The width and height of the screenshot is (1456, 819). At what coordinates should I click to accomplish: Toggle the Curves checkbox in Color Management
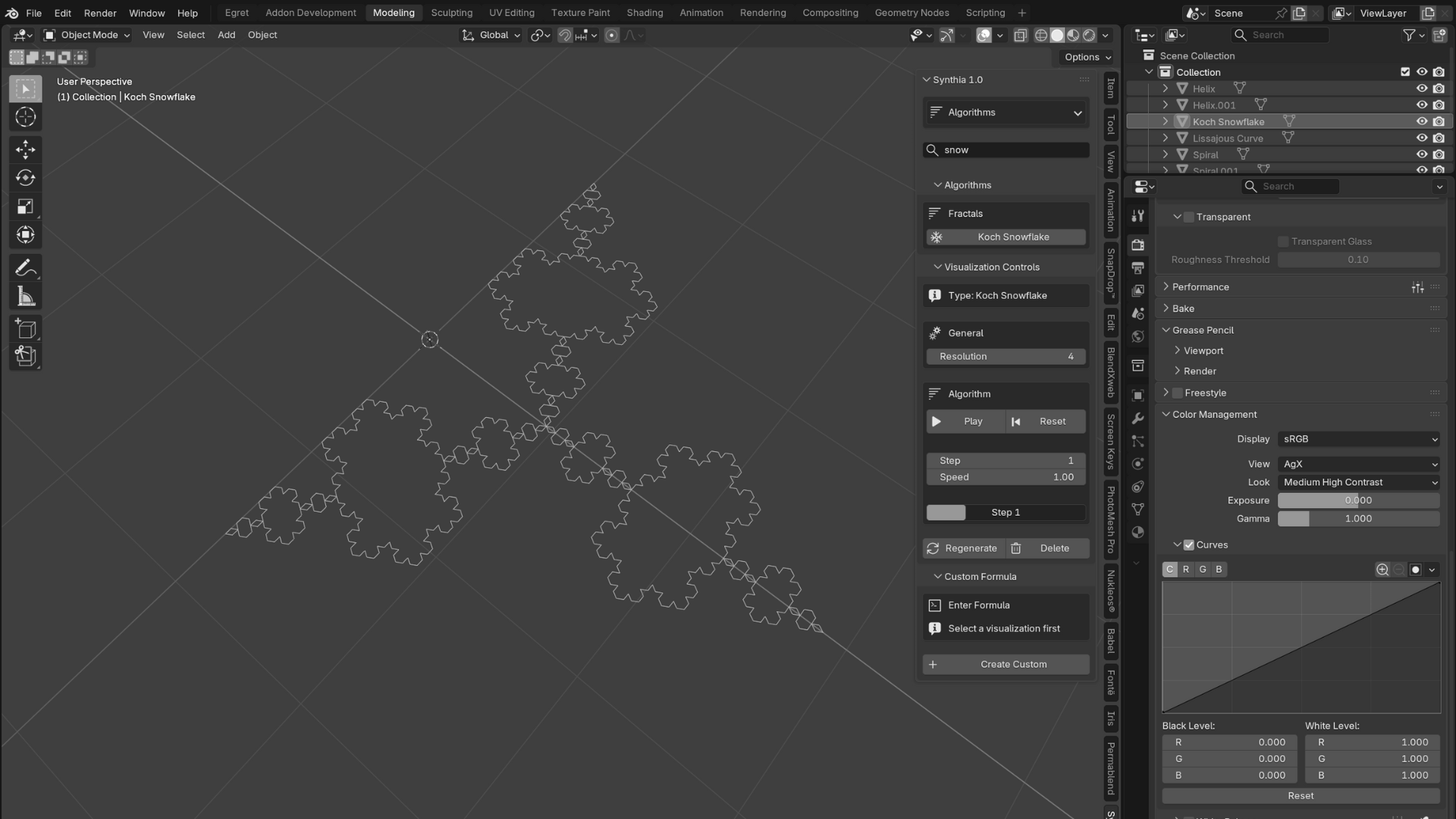click(1189, 545)
